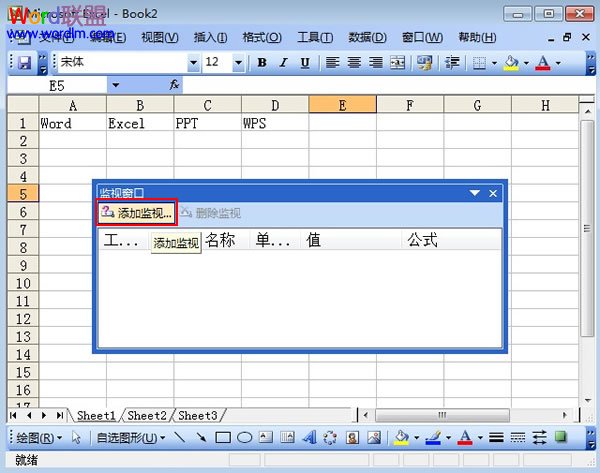The width and height of the screenshot is (600, 473).
Task: Apply cell Borders icon
Action: tap(479, 62)
